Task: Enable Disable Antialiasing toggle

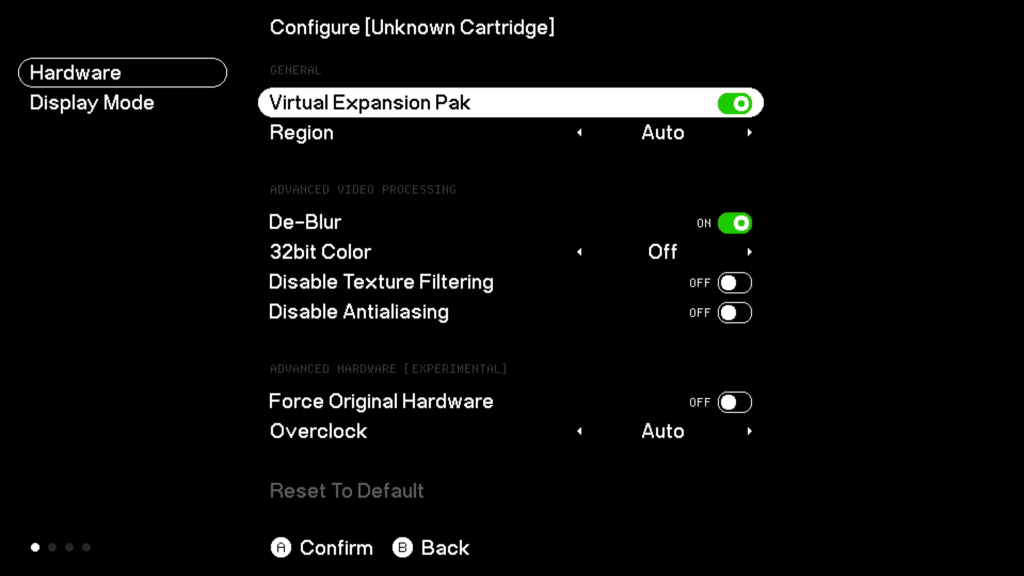Action: [735, 313]
